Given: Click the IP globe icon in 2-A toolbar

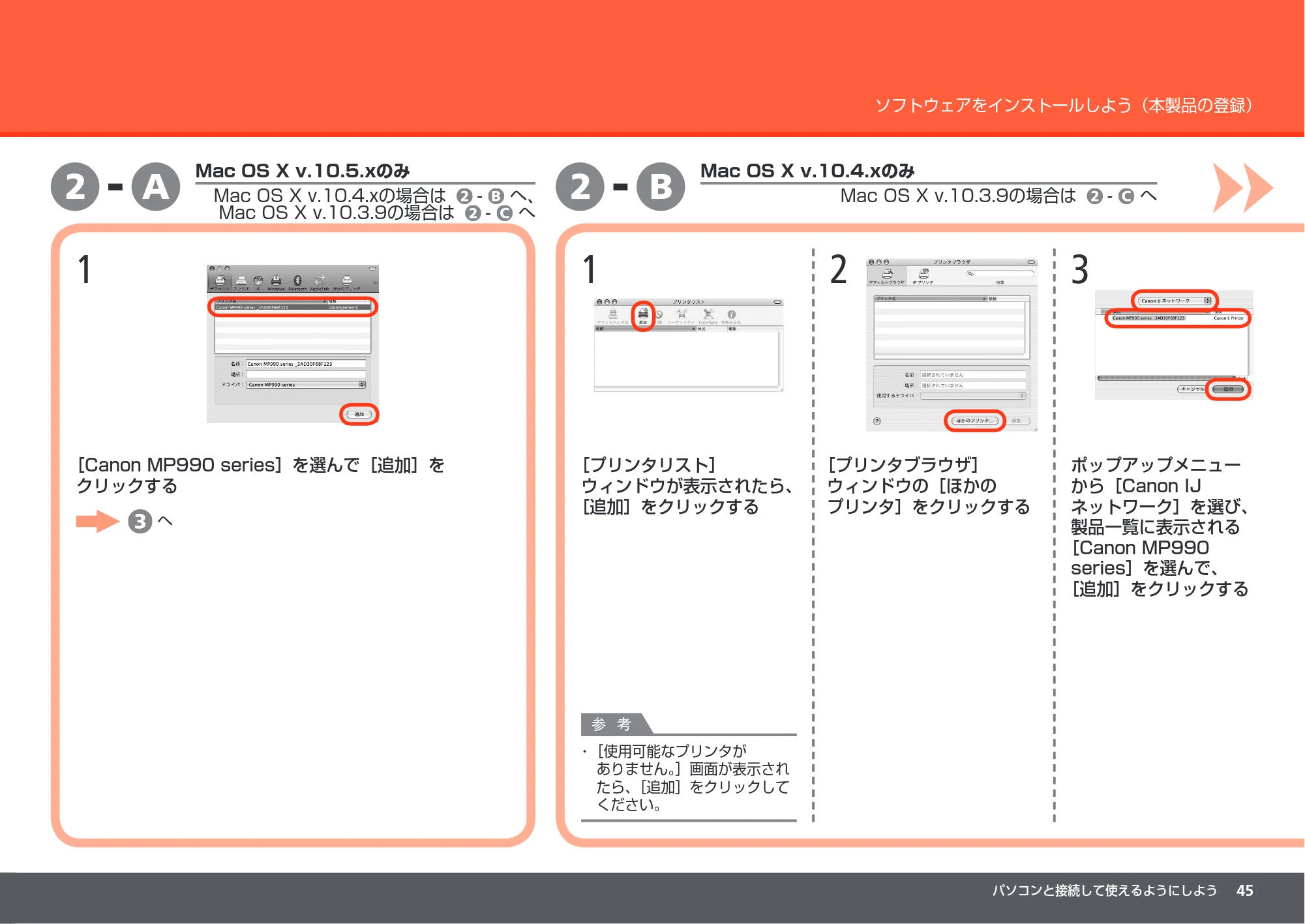Looking at the screenshot, I should (x=258, y=281).
